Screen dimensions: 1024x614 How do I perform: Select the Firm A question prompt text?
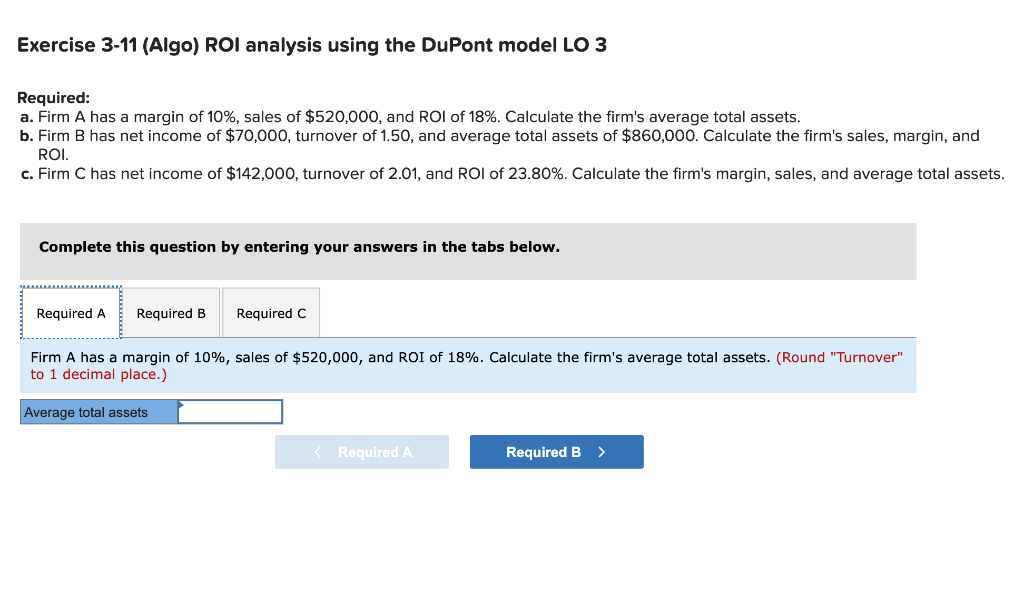click(400, 357)
